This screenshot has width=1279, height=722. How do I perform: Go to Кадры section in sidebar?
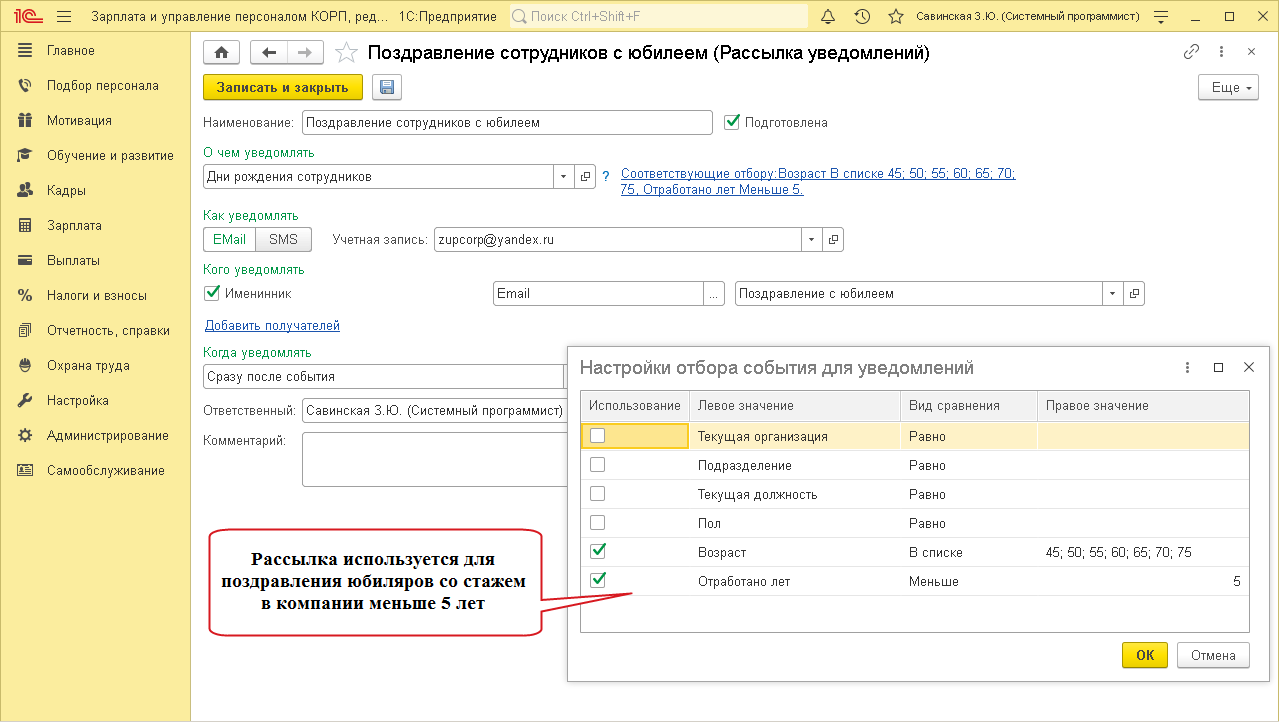(66, 190)
